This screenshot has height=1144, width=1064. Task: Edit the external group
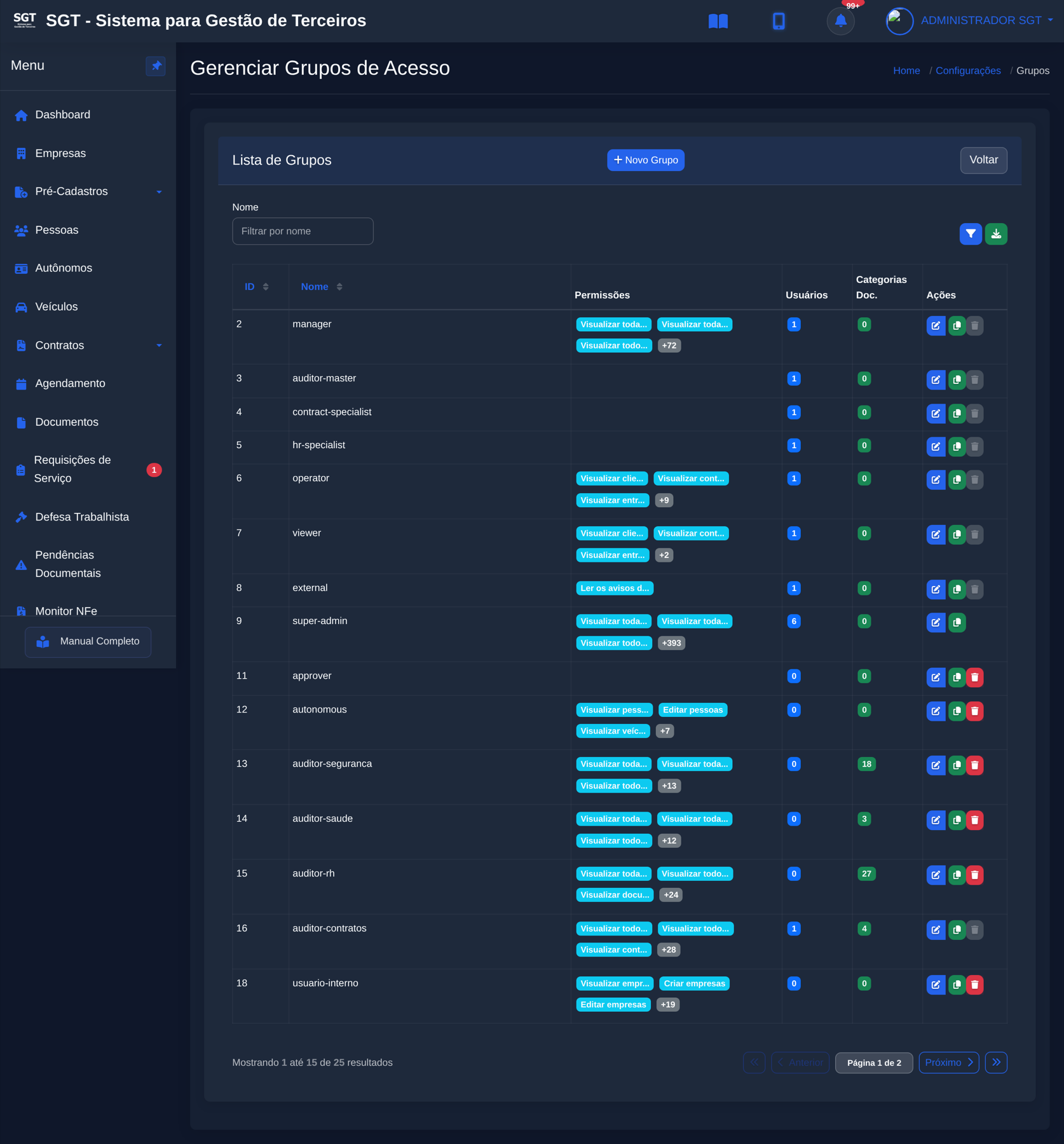coord(936,590)
